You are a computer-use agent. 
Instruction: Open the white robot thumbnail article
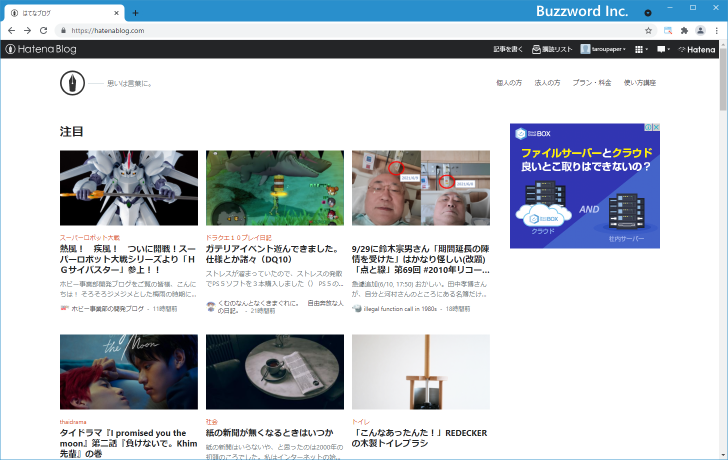129,188
